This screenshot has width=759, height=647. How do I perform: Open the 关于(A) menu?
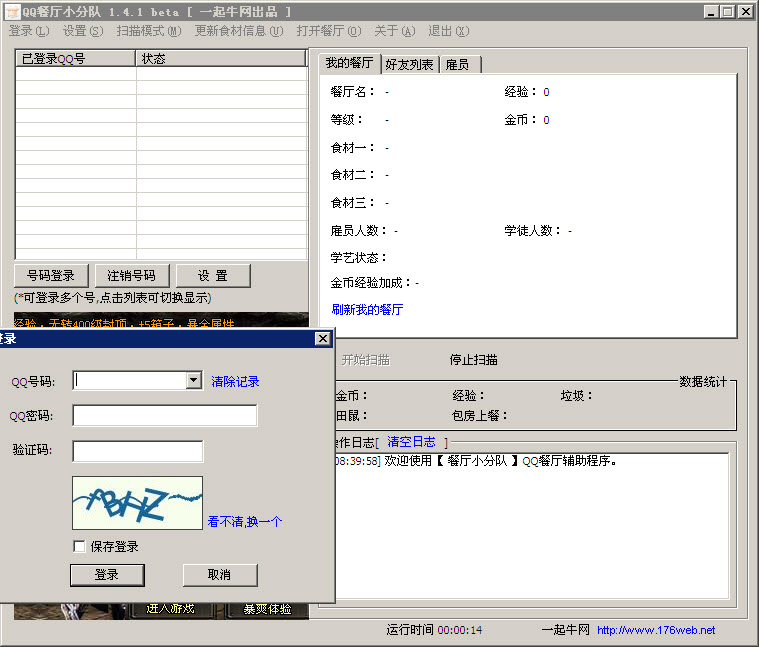tap(395, 31)
